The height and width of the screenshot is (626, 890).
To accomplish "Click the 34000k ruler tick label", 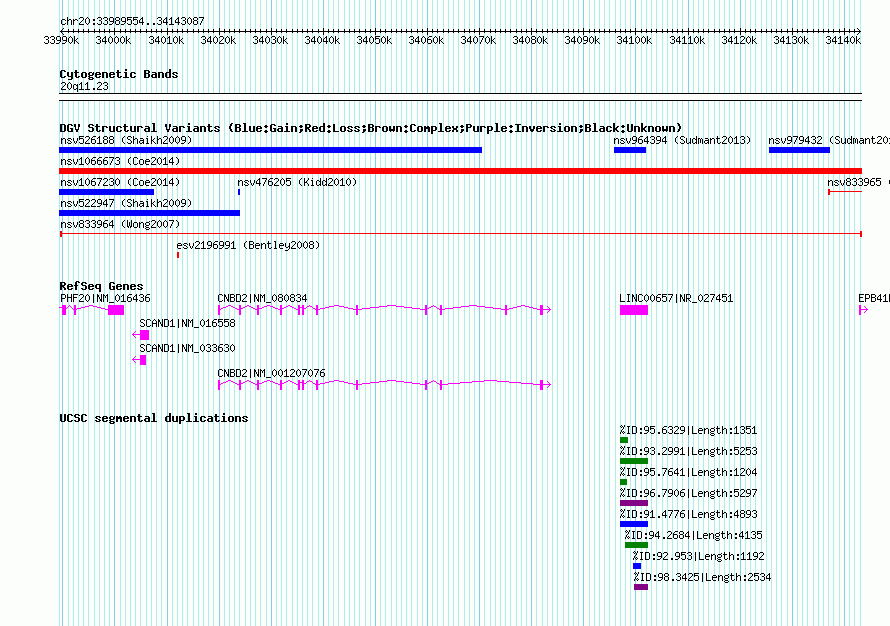I will click(114, 40).
